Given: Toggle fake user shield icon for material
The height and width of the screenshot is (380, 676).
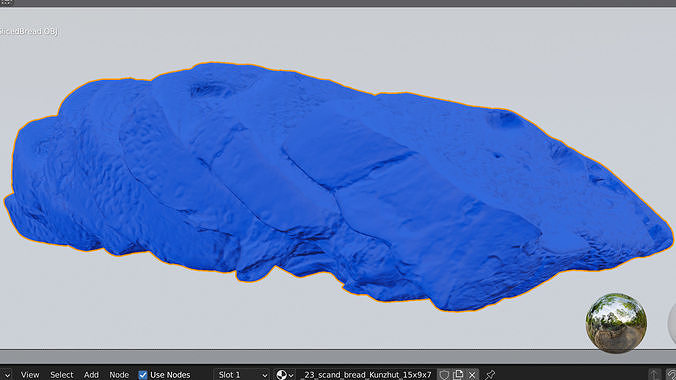Looking at the screenshot, I should pos(444,374).
